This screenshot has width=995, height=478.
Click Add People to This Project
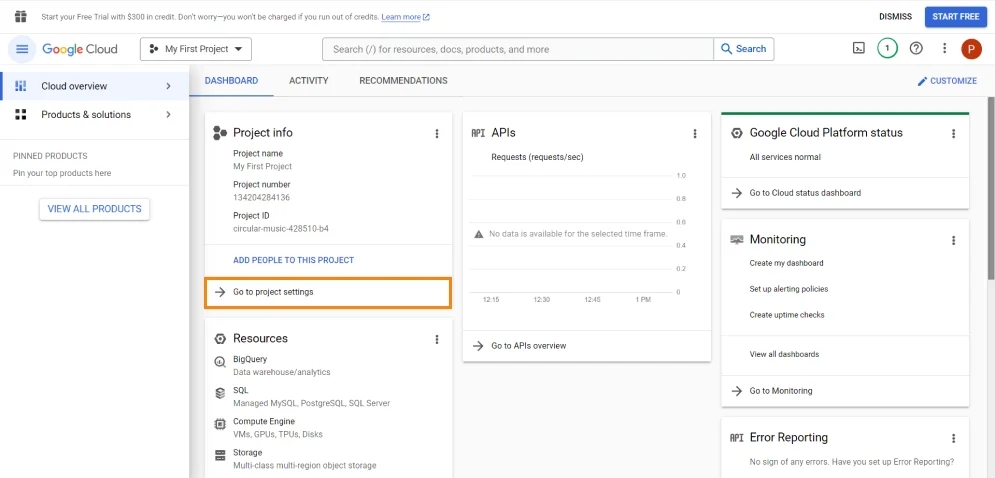click(293, 260)
